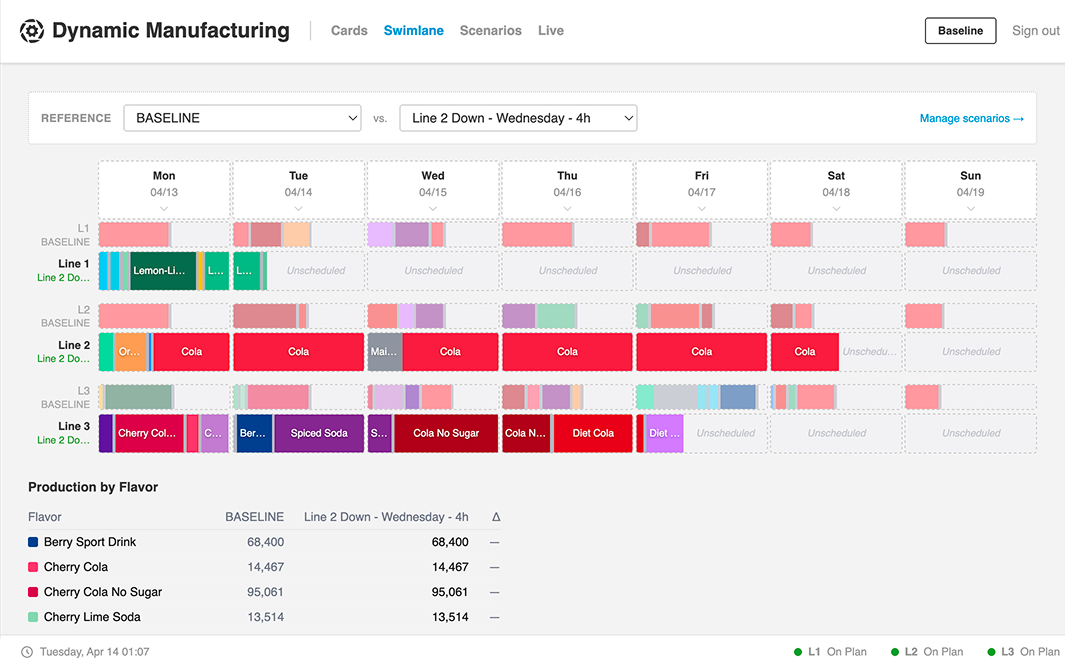This screenshot has width=1065, height=667.
Task: Open the Line 2 Down comparison dropdown
Action: pyautogui.click(x=518, y=118)
